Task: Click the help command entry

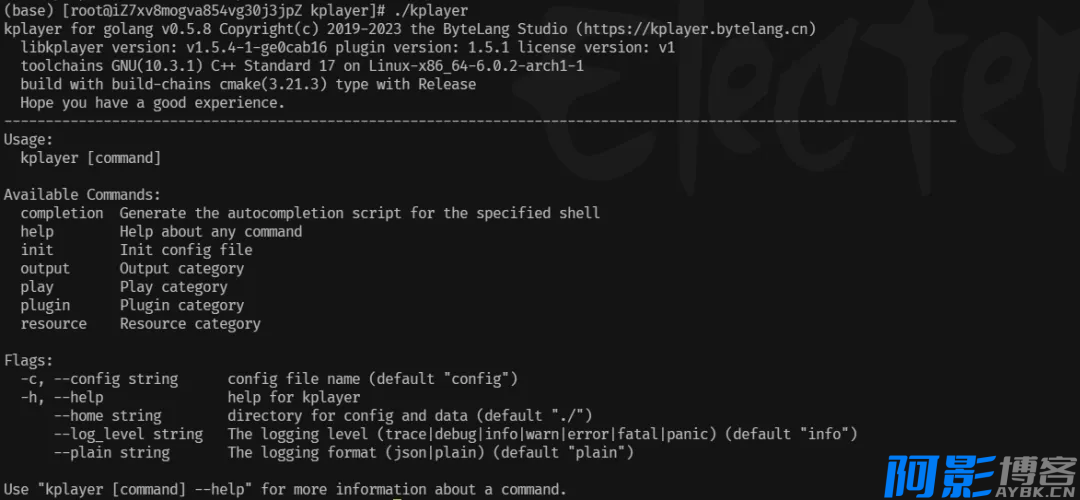Action: [37, 231]
